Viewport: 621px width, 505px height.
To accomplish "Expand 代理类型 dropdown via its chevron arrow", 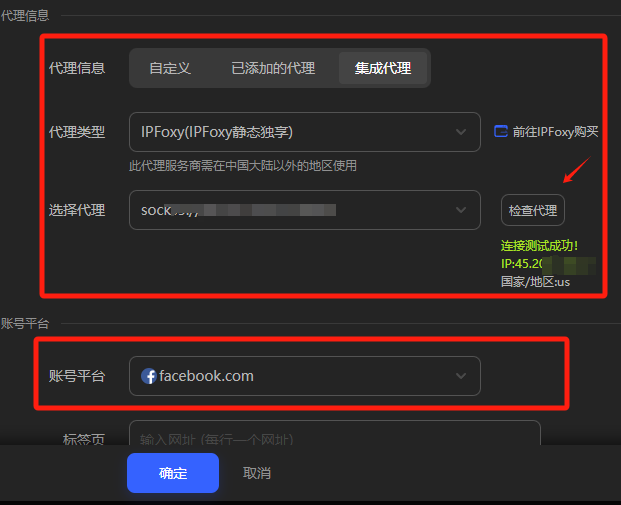I will click(x=461, y=132).
